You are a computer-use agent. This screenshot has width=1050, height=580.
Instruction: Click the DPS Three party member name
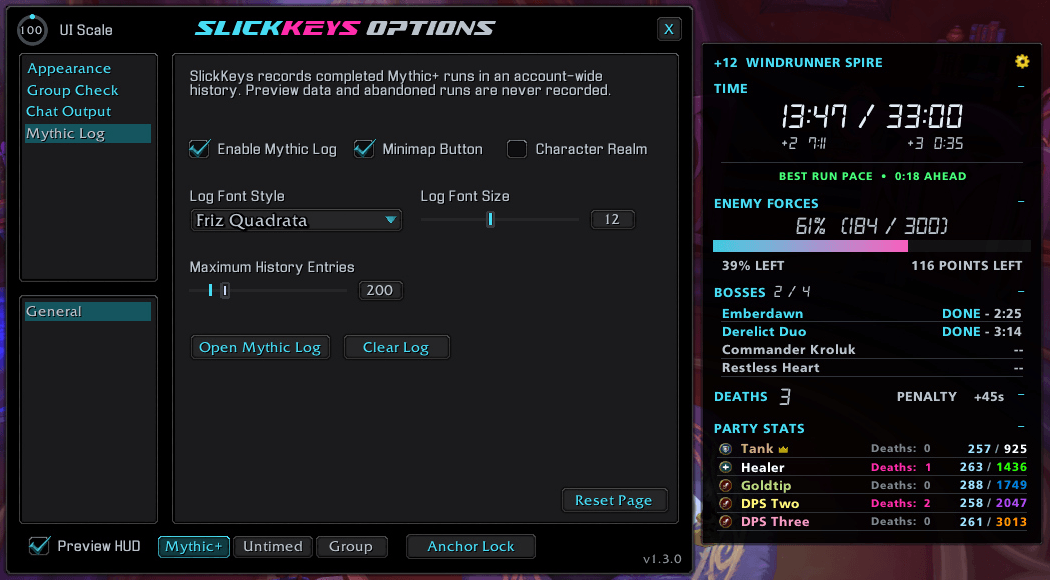[x=775, y=522]
